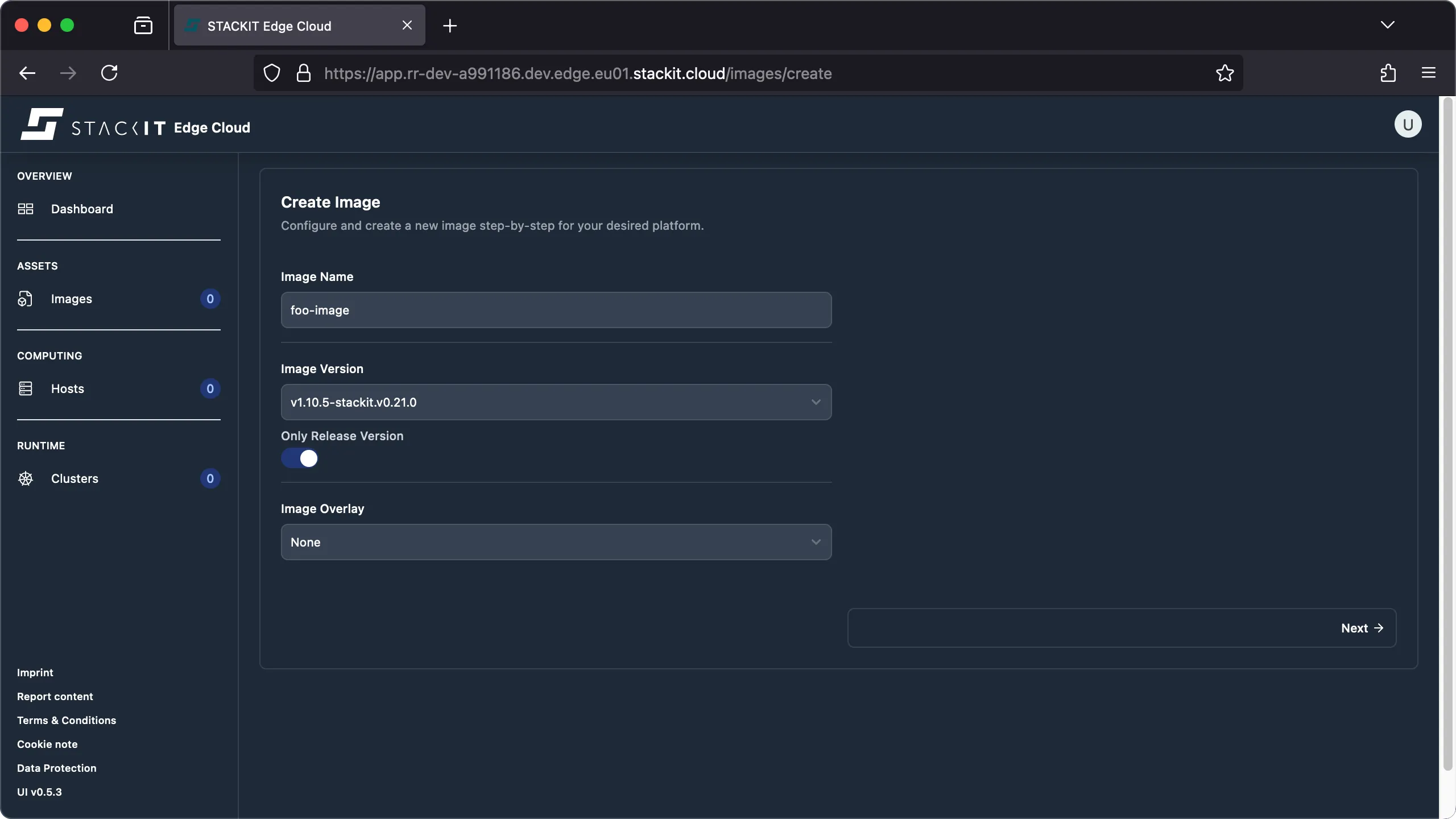The width and height of the screenshot is (1456, 819).
Task: Open the Terms & Conditions link
Action: point(66,720)
